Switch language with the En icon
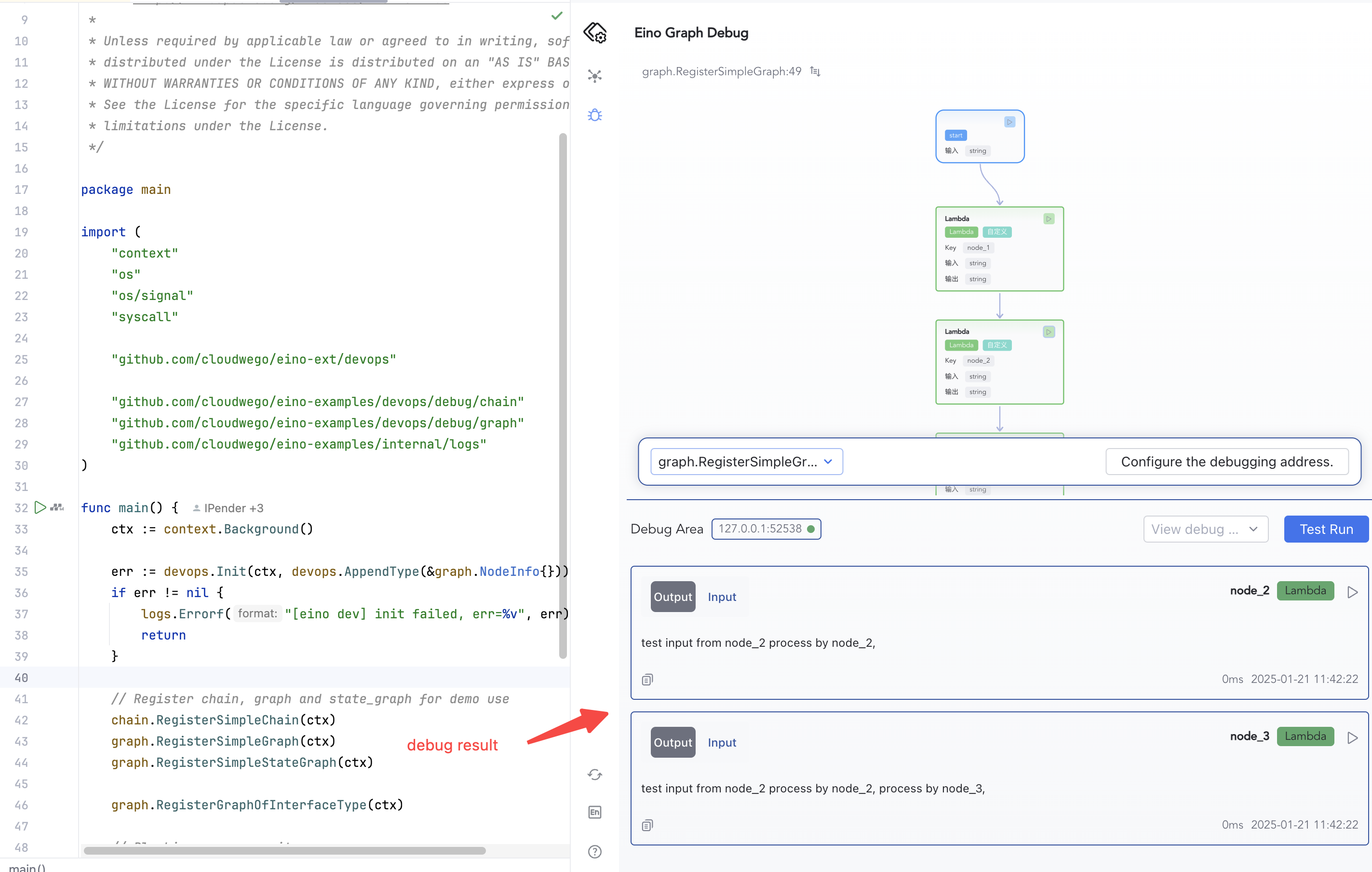1372x872 pixels. (595, 812)
